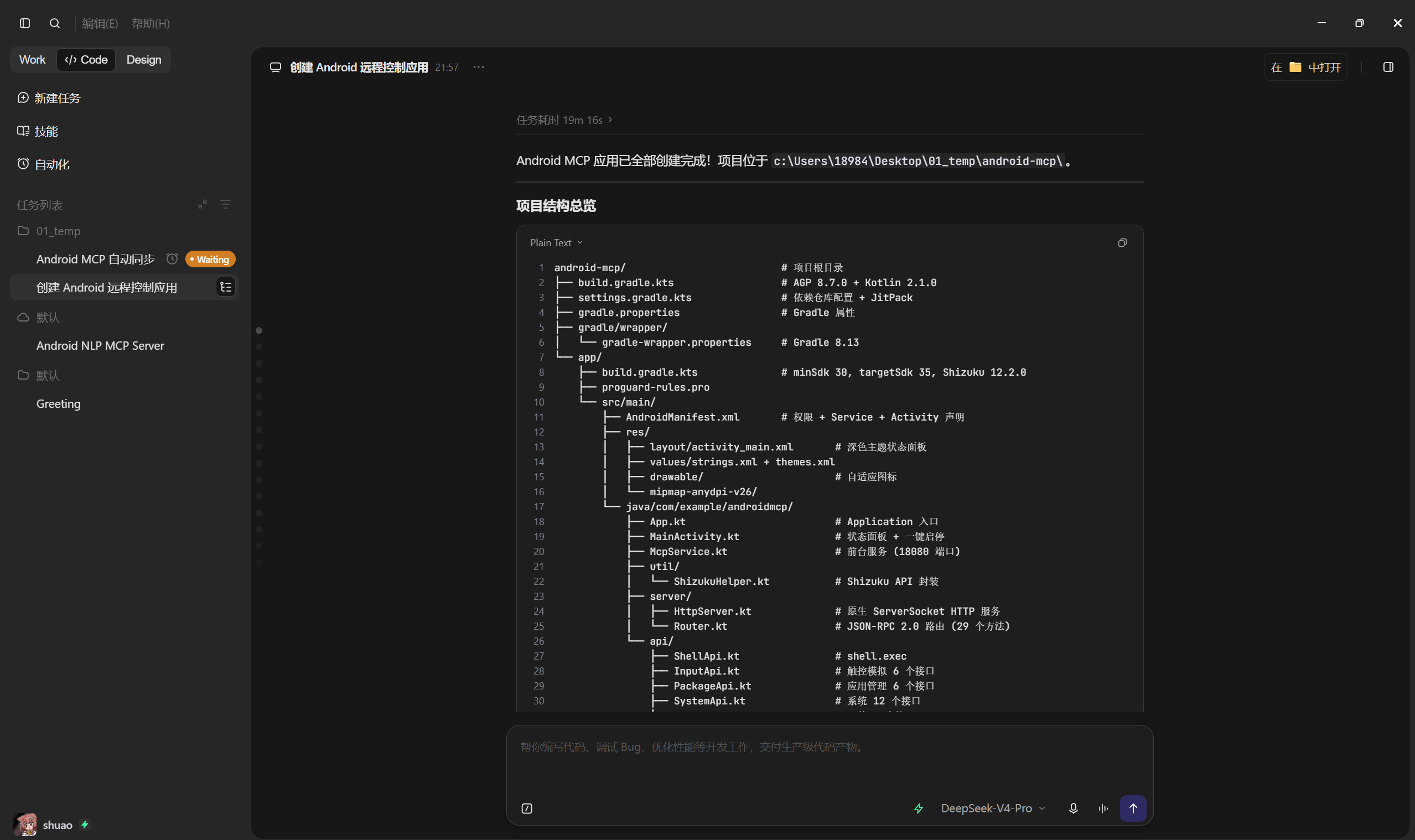1415x840 pixels.
Task: Click the orange Waiting status badge
Action: [210, 259]
